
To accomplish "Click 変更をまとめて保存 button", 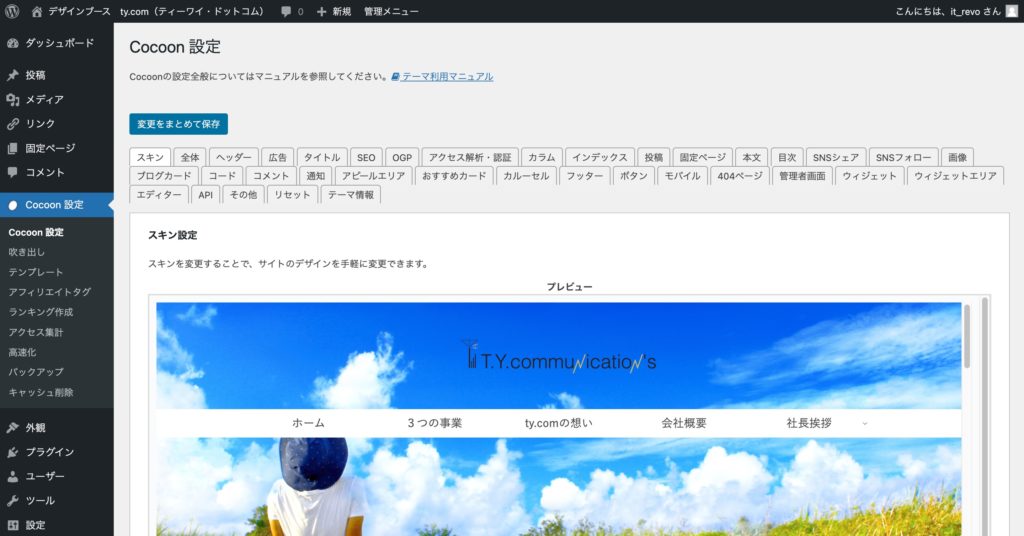I will click(178, 124).
